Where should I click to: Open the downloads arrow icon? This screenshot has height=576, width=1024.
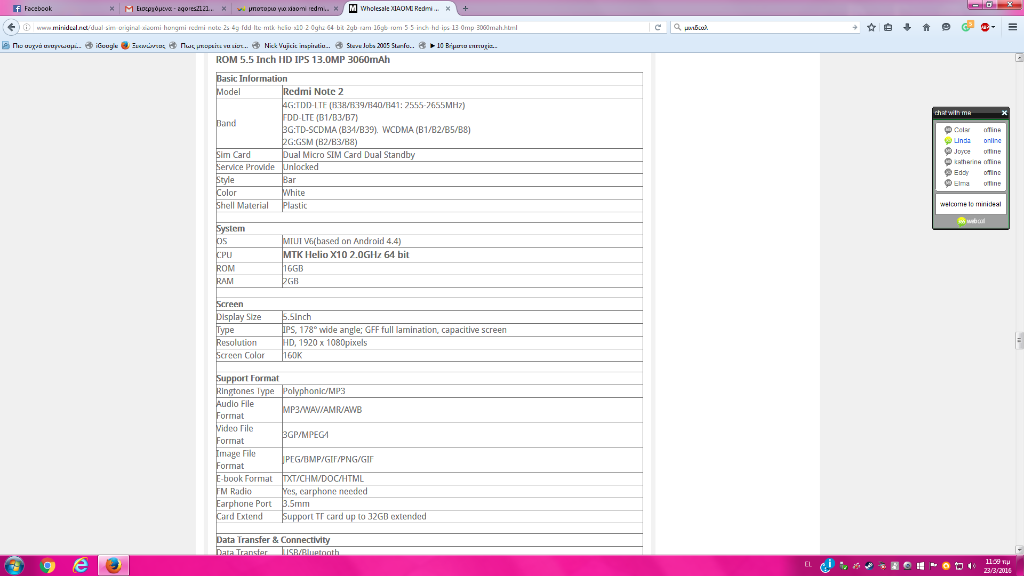pos(907,27)
